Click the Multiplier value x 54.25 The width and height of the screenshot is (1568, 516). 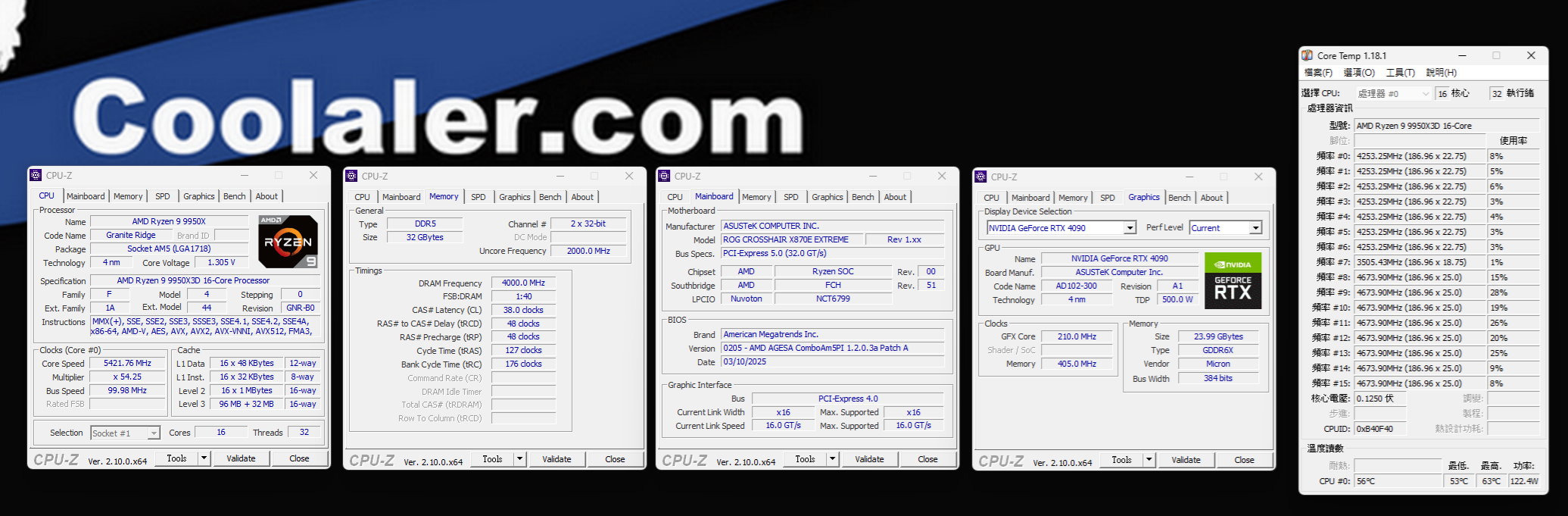pyautogui.click(x=127, y=377)
